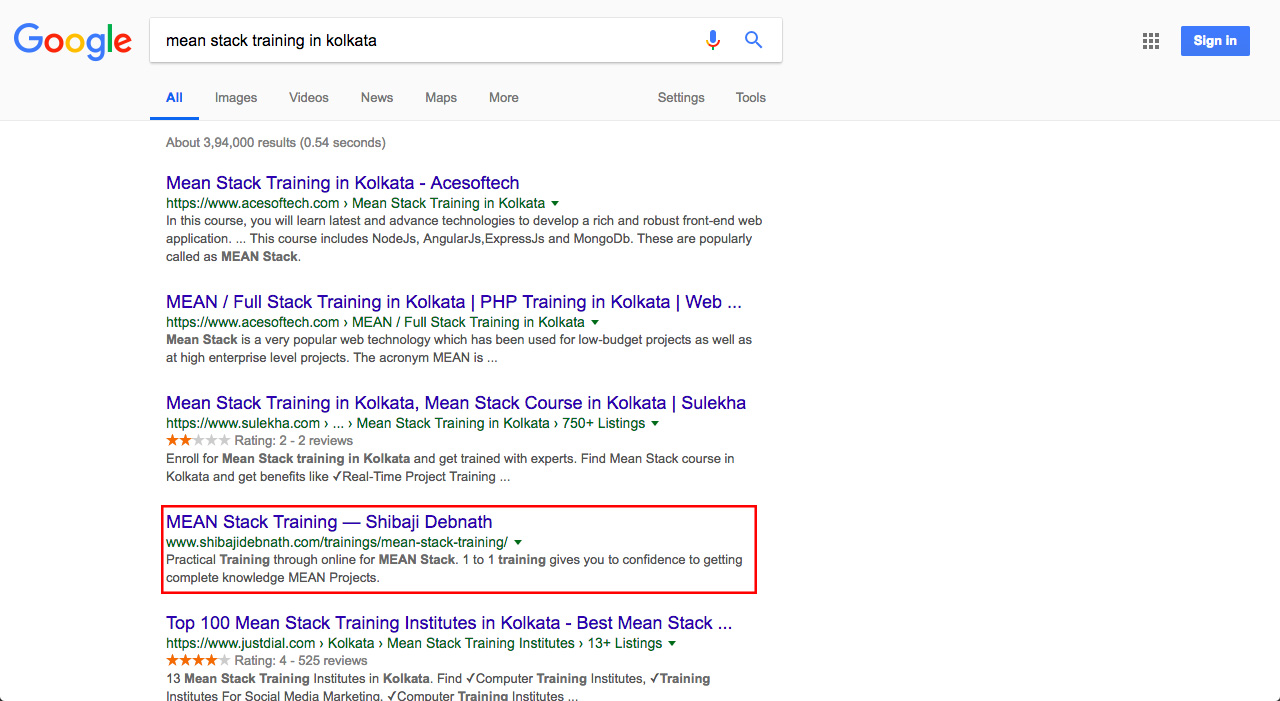Image resolution: width=1280 pixels, height=701 pixels.
Task: Switch to the Maps tab
Action: click(x=441, y=98)
